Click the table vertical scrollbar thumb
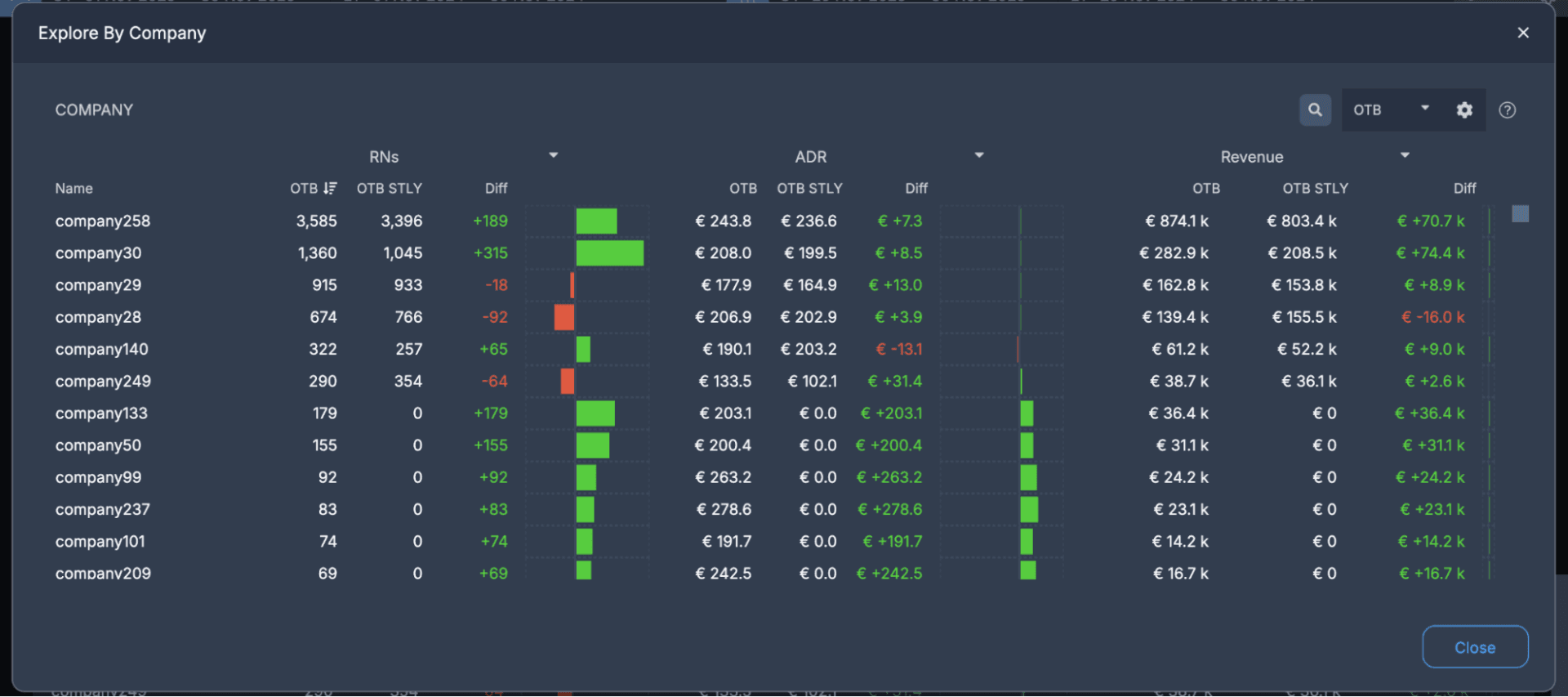This screenshot has width=1568, height=697. click(1520, 214)
